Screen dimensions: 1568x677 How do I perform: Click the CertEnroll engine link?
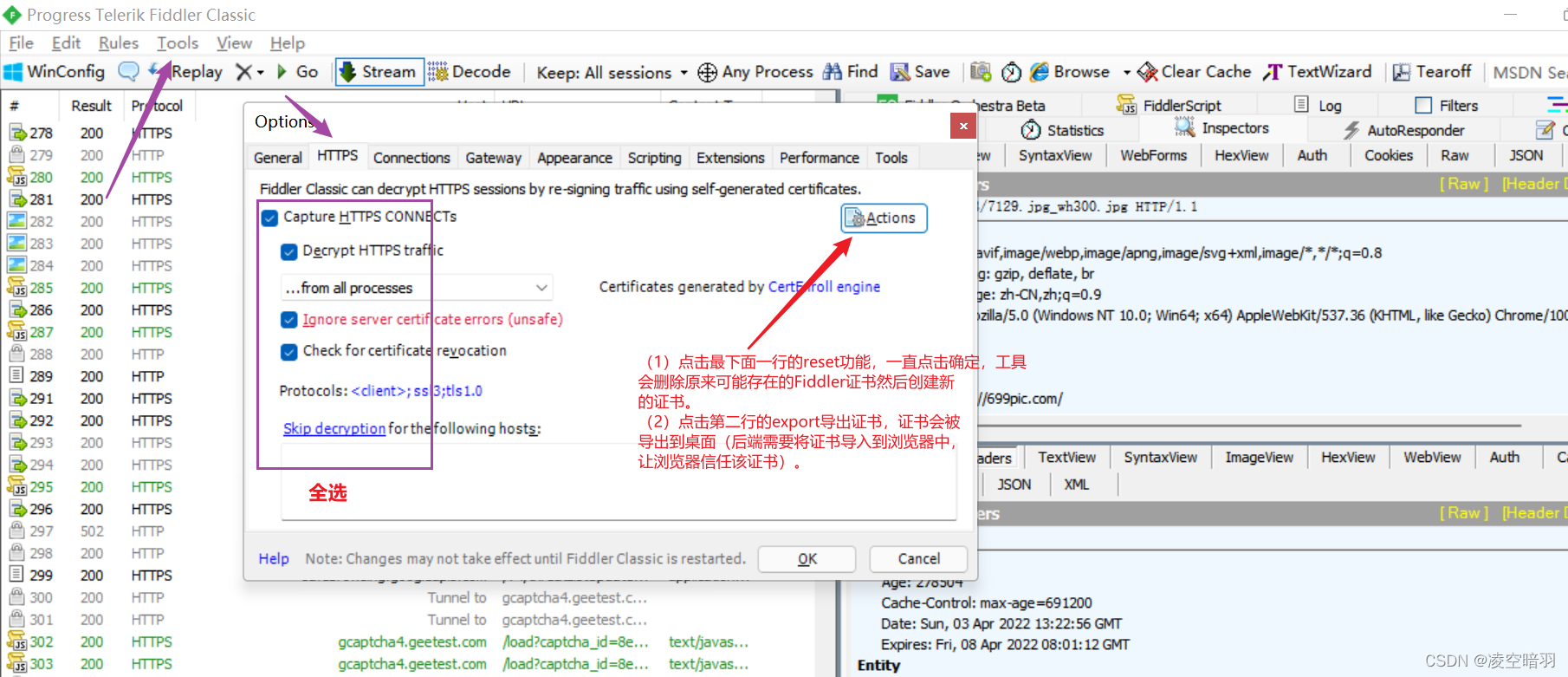click(x=825, y=287)
